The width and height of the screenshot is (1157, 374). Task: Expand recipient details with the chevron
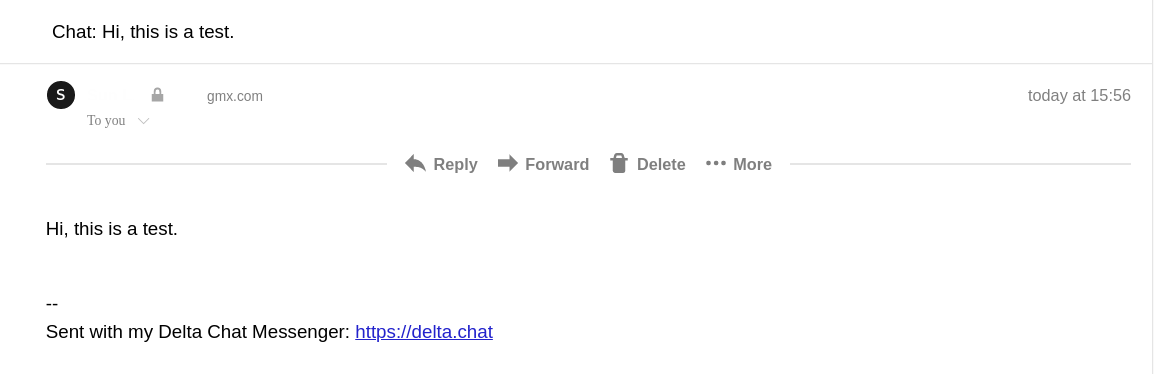[144, 121]
